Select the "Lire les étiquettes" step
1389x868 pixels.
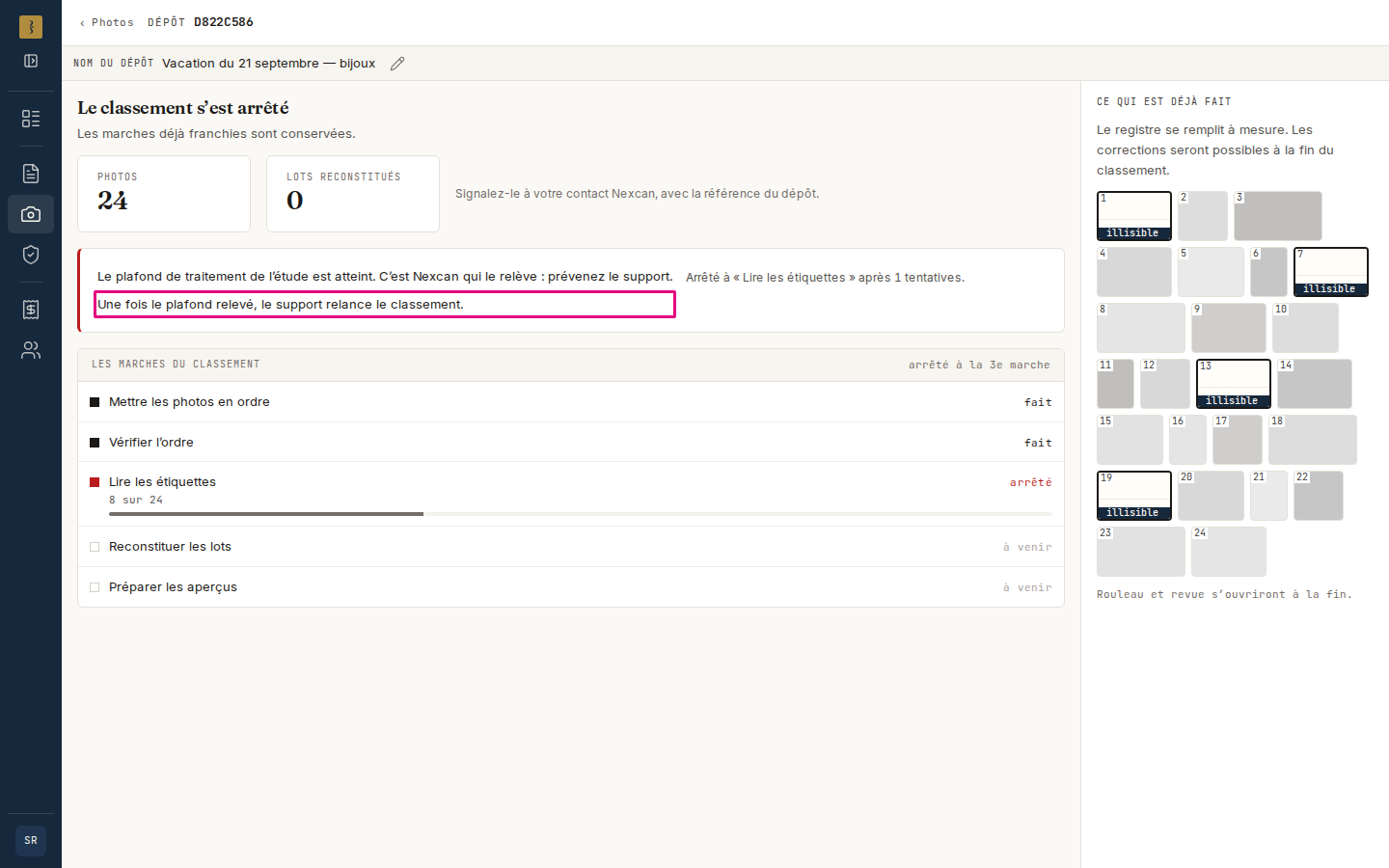(571, 494)
